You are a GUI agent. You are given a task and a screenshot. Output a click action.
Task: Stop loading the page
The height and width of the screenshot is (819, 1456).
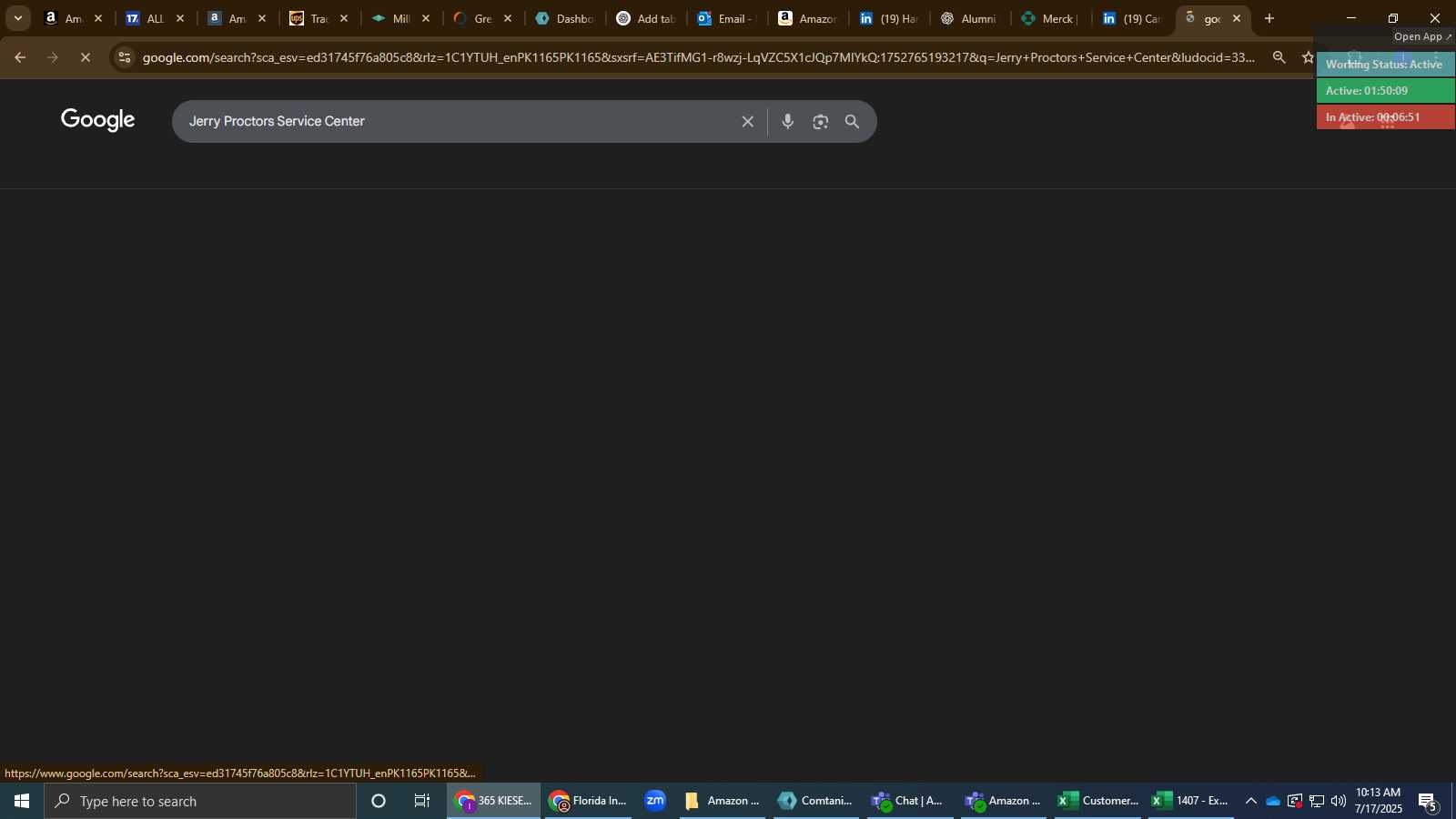point(86,57)
